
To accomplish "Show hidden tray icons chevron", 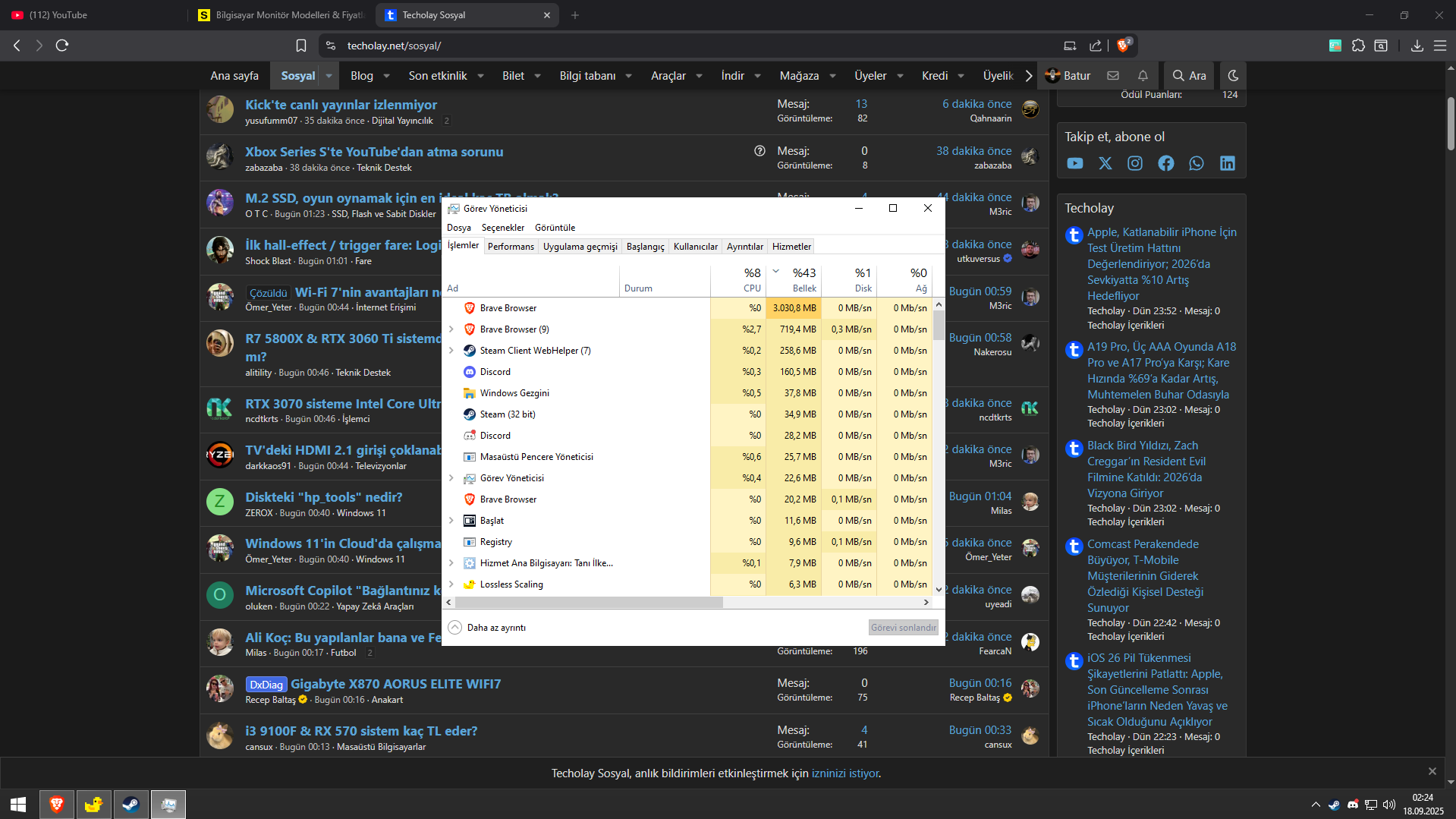I will [x=1316, y=805].
